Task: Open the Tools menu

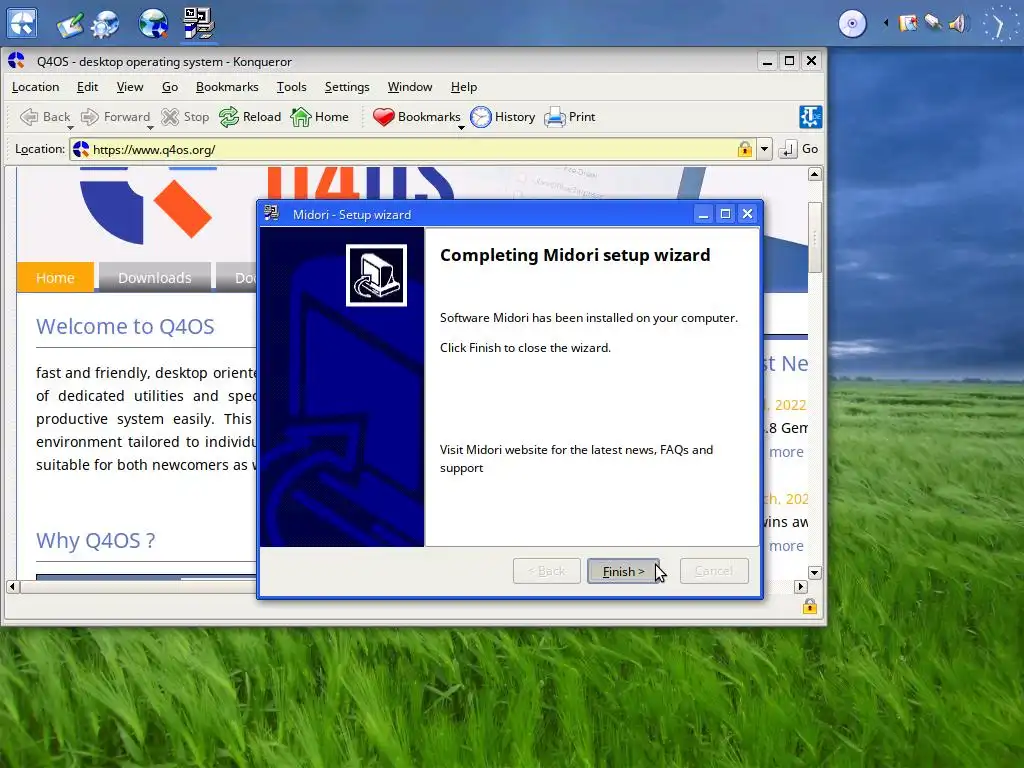Action: (291, 87)
